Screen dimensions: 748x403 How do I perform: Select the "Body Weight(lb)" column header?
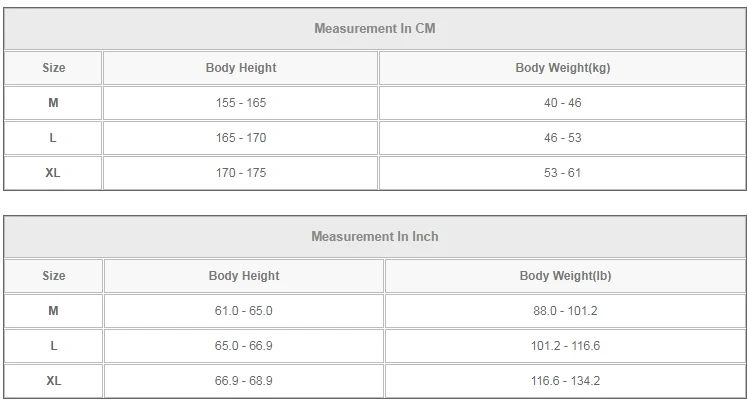[565, 276]
